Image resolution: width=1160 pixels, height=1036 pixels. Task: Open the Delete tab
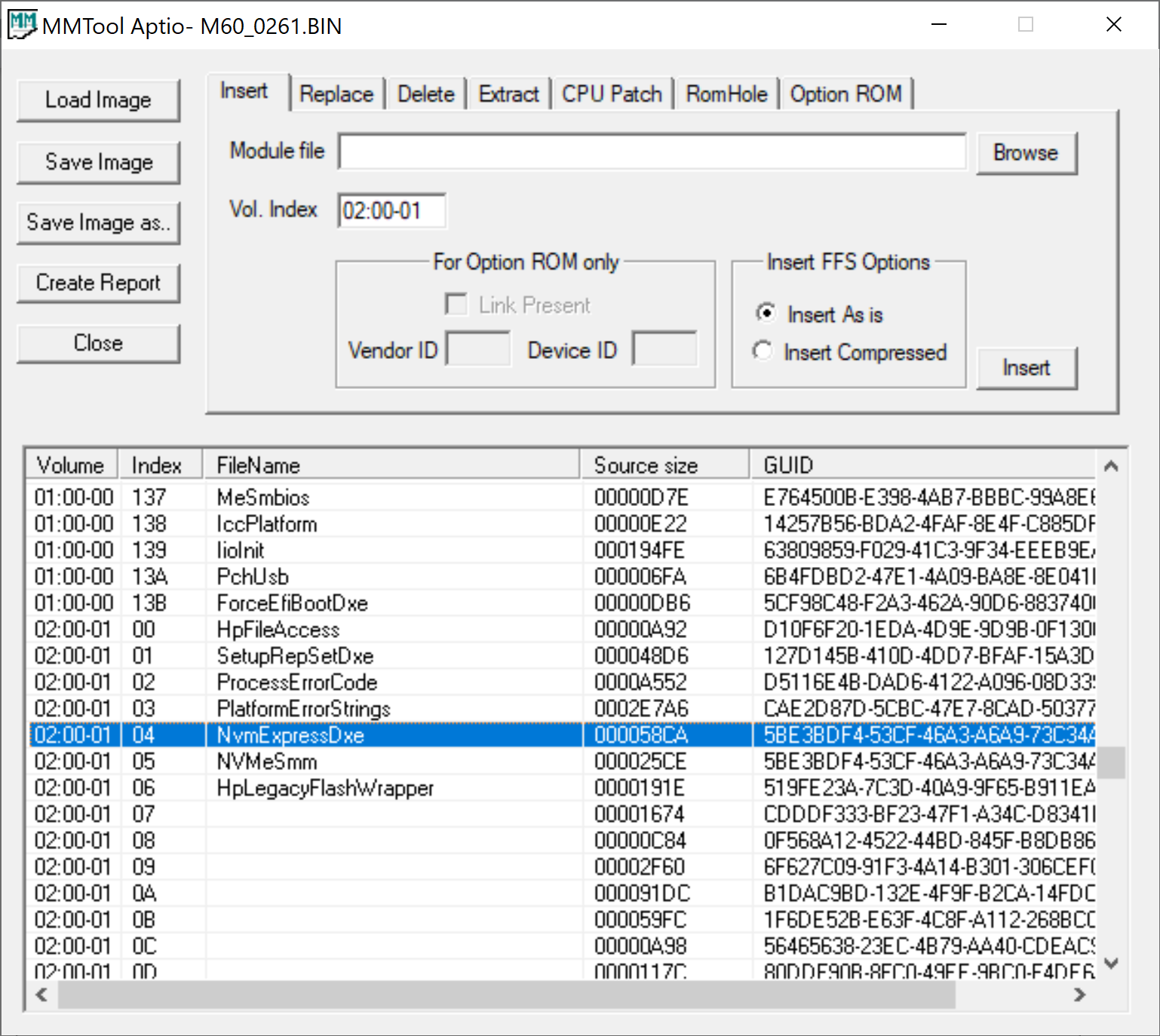point(426,94)
